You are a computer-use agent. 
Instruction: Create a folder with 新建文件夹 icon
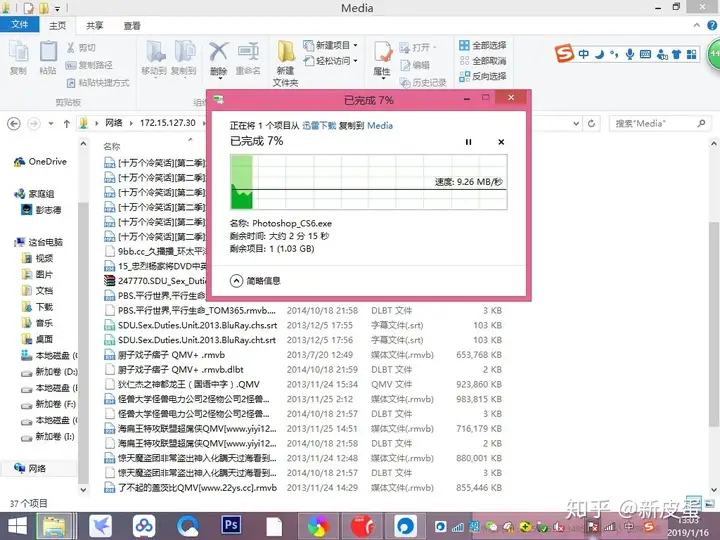(286, 62)
